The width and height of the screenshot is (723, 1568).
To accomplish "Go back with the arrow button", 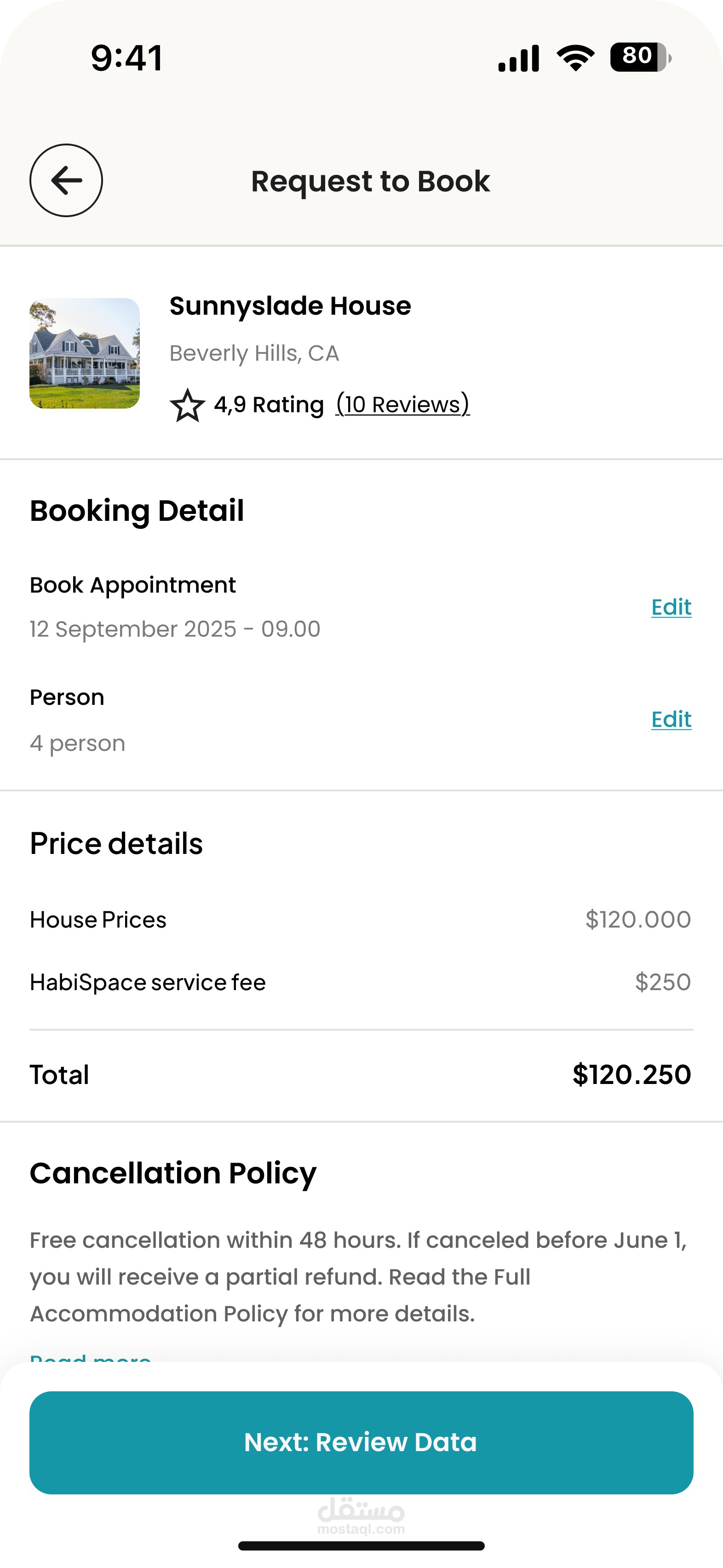I will [x=66, y=180].
